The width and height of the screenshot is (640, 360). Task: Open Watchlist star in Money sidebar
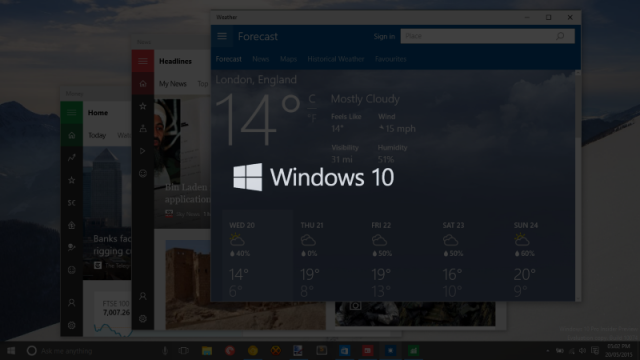[72, 180]
